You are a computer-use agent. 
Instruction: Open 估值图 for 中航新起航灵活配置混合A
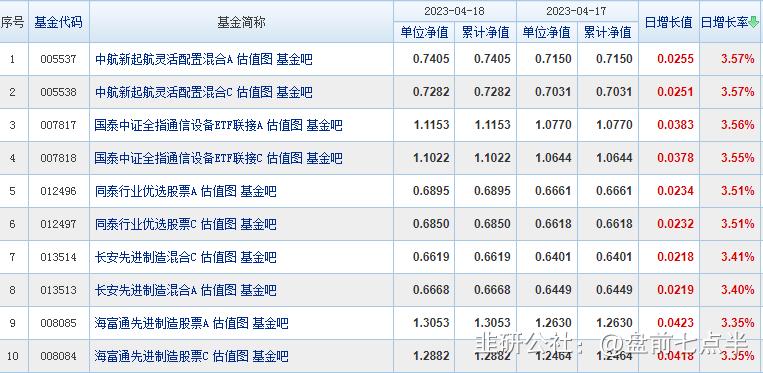pyautogui.click(x=254, y=59)
